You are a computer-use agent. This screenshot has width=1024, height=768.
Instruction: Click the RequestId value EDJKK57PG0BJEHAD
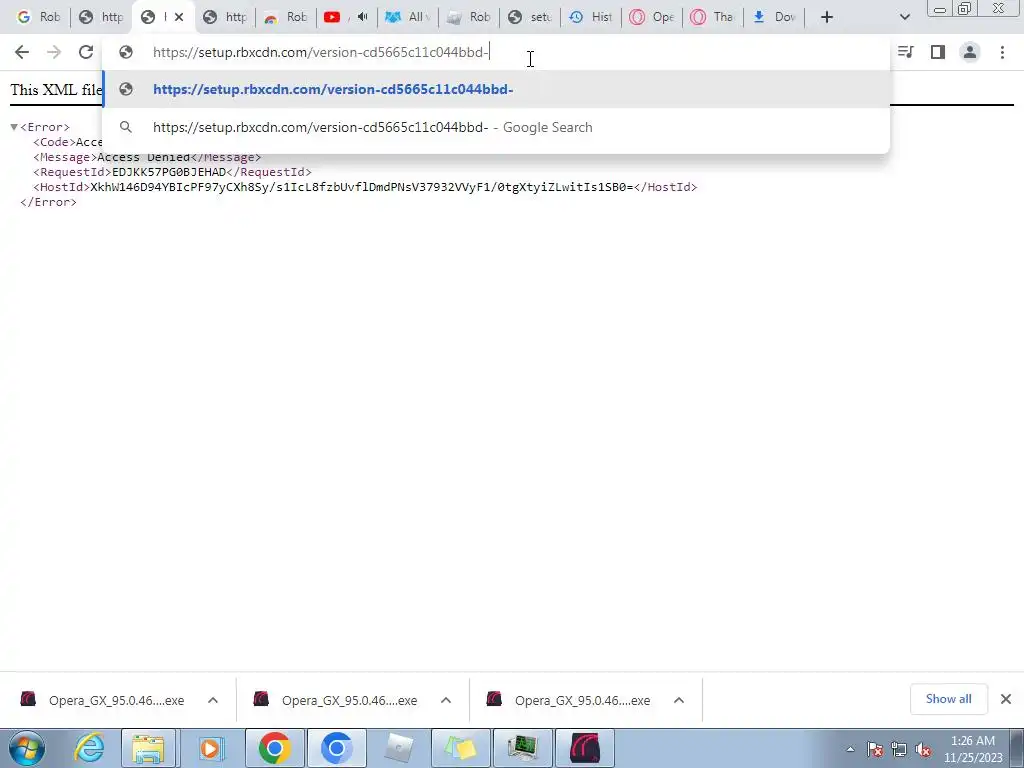[168, 172]
